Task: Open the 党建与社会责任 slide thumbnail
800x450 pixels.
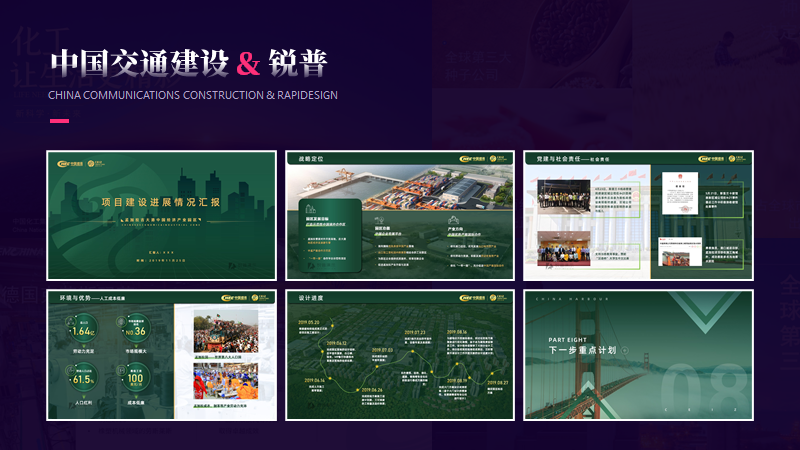Action: tap(638, 215)
